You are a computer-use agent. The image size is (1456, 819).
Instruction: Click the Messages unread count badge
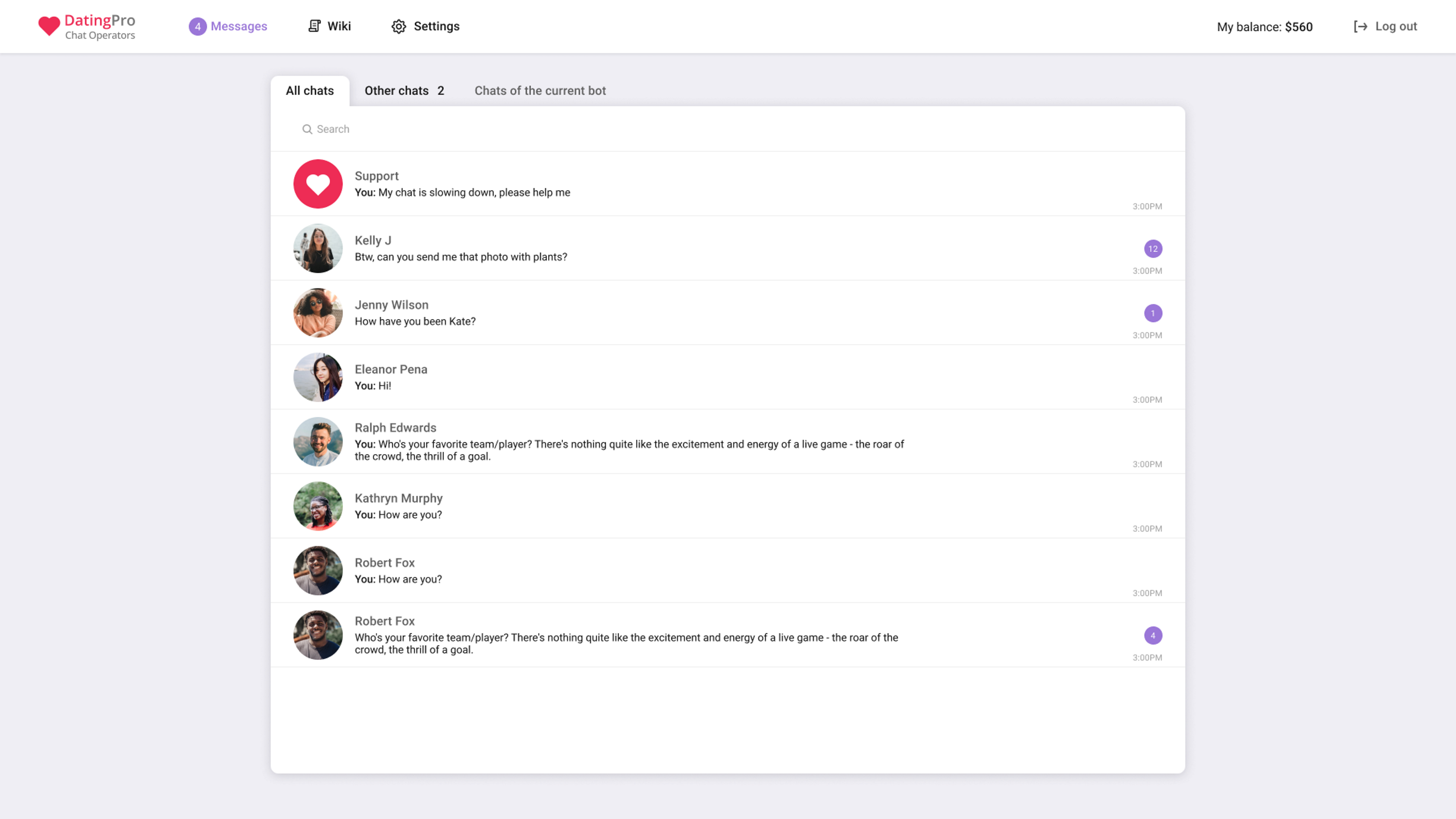tap(197, 26)
